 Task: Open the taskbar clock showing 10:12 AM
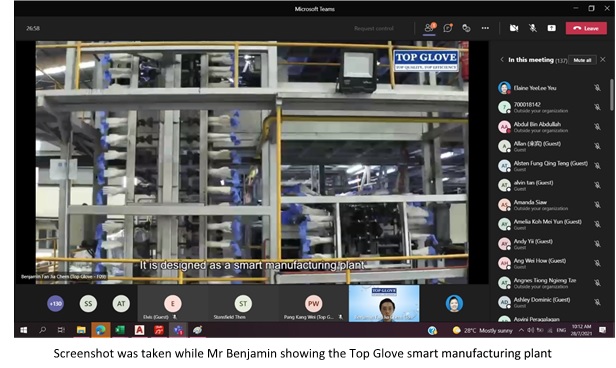coord(581,330)
